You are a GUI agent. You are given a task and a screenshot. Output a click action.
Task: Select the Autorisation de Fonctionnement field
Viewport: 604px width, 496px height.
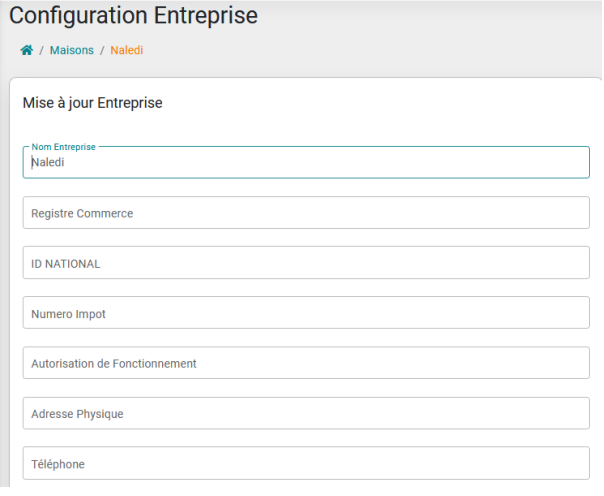point(306,363)
